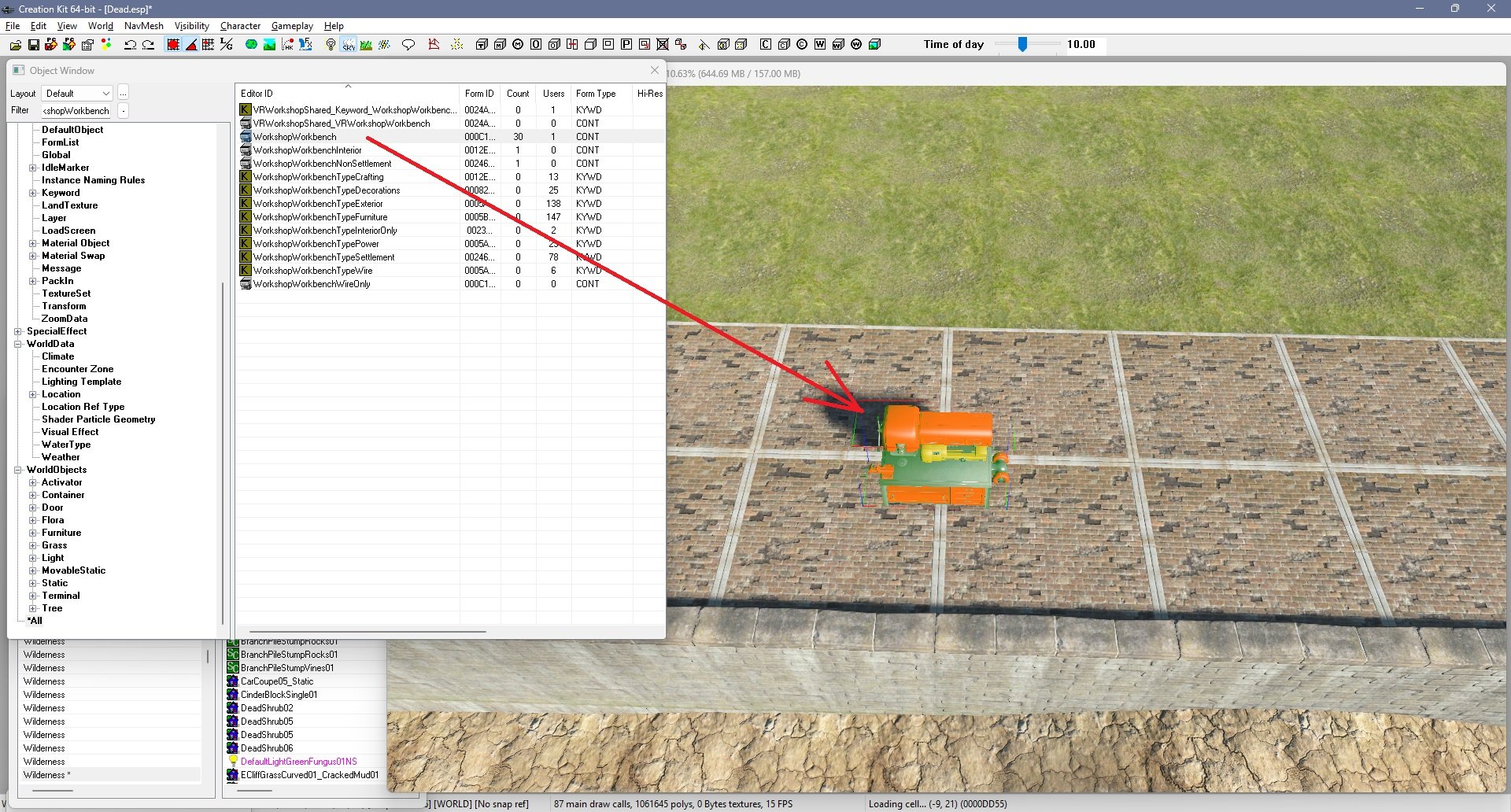Click the ellipsis button beside Layout
Image resolution: width=1511 pixels, height=812 pixels.
[x=124, y=94]
